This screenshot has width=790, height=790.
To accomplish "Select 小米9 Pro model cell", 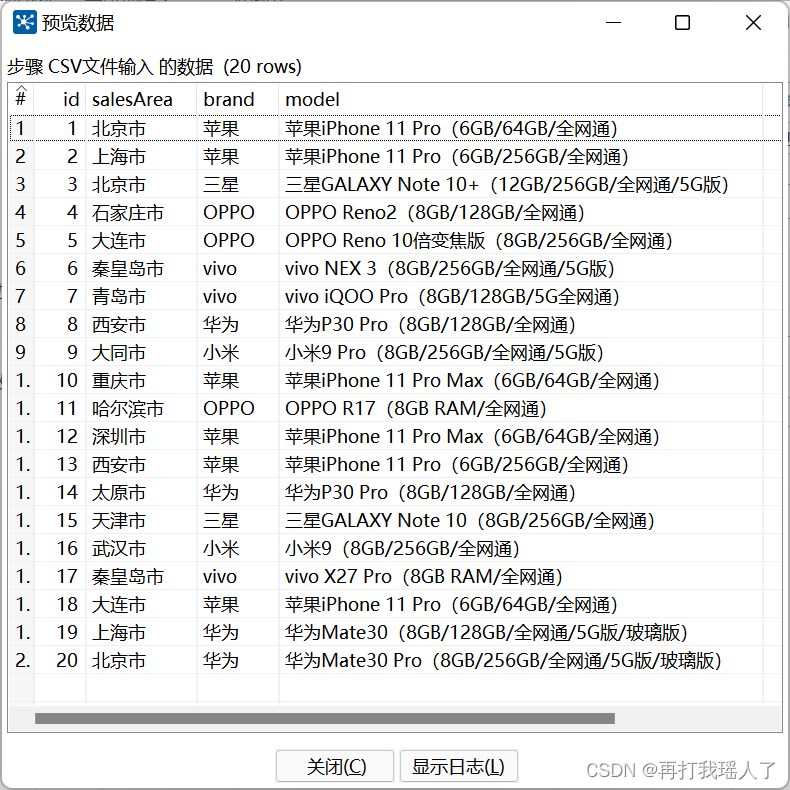I will 520,352.
